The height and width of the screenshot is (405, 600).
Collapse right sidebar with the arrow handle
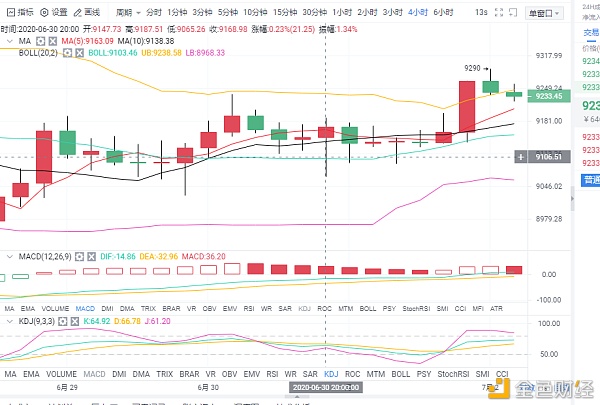tap(572, 199)
